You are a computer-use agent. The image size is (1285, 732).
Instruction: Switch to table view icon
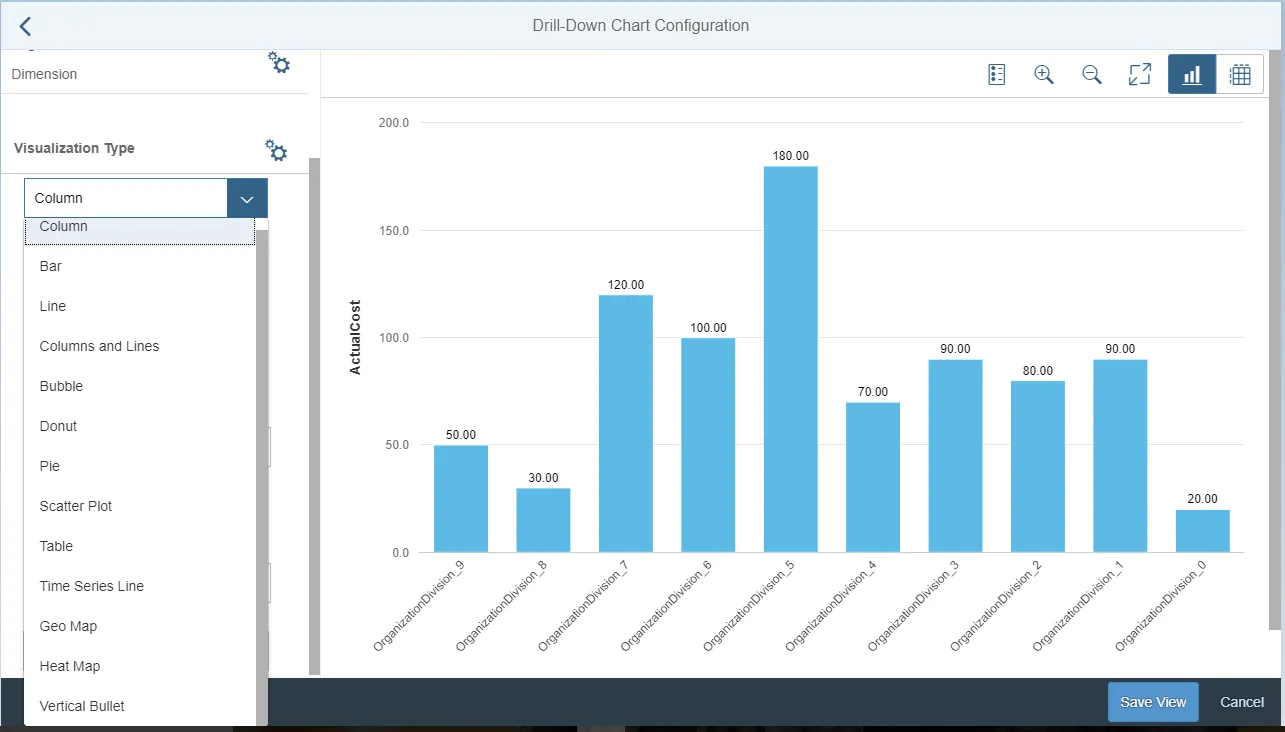pos(1240,73)
